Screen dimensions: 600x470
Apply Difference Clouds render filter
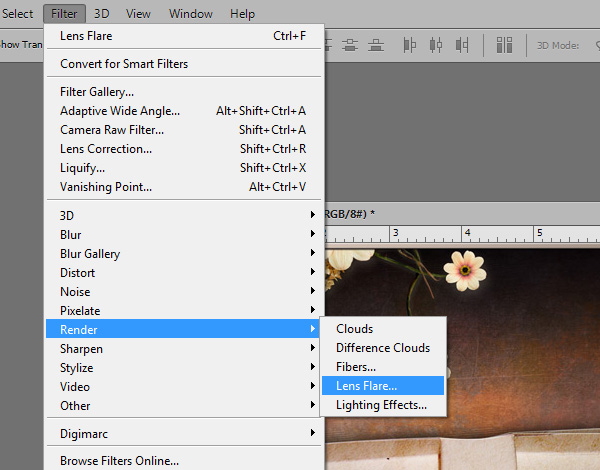tap(383, 348)
